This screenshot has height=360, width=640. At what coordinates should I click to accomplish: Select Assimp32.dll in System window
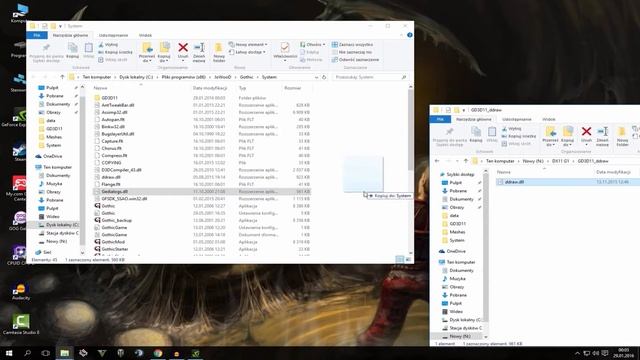tap(114, 112)
